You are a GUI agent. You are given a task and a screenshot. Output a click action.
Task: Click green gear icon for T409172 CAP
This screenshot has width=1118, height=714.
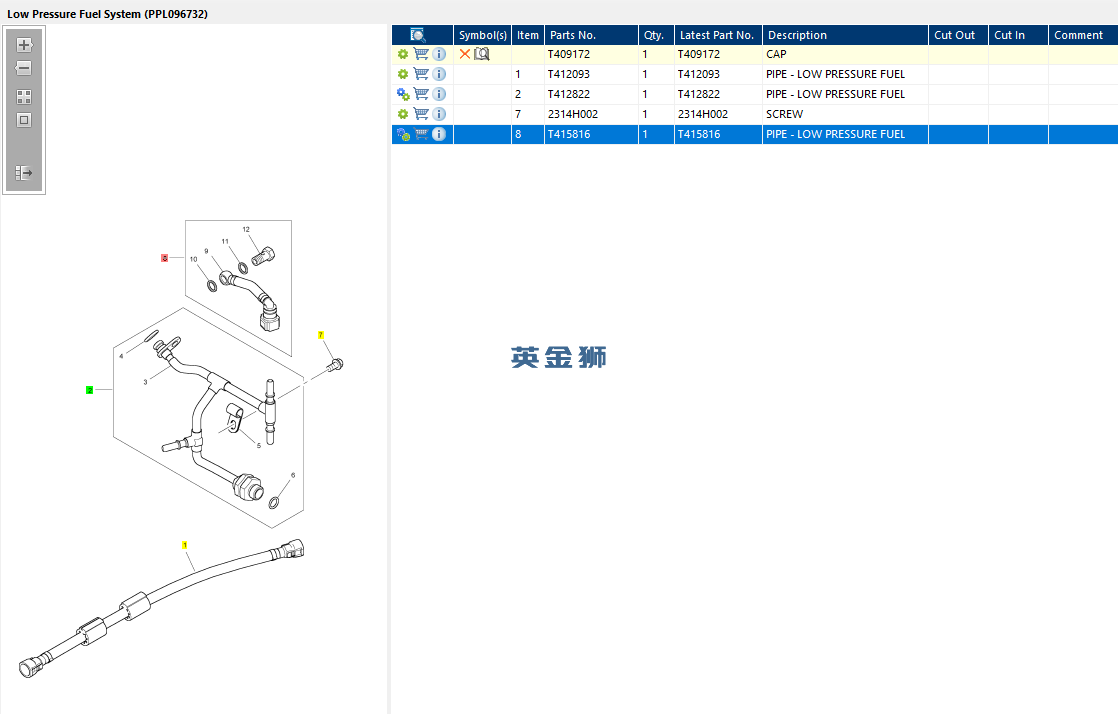403,54
